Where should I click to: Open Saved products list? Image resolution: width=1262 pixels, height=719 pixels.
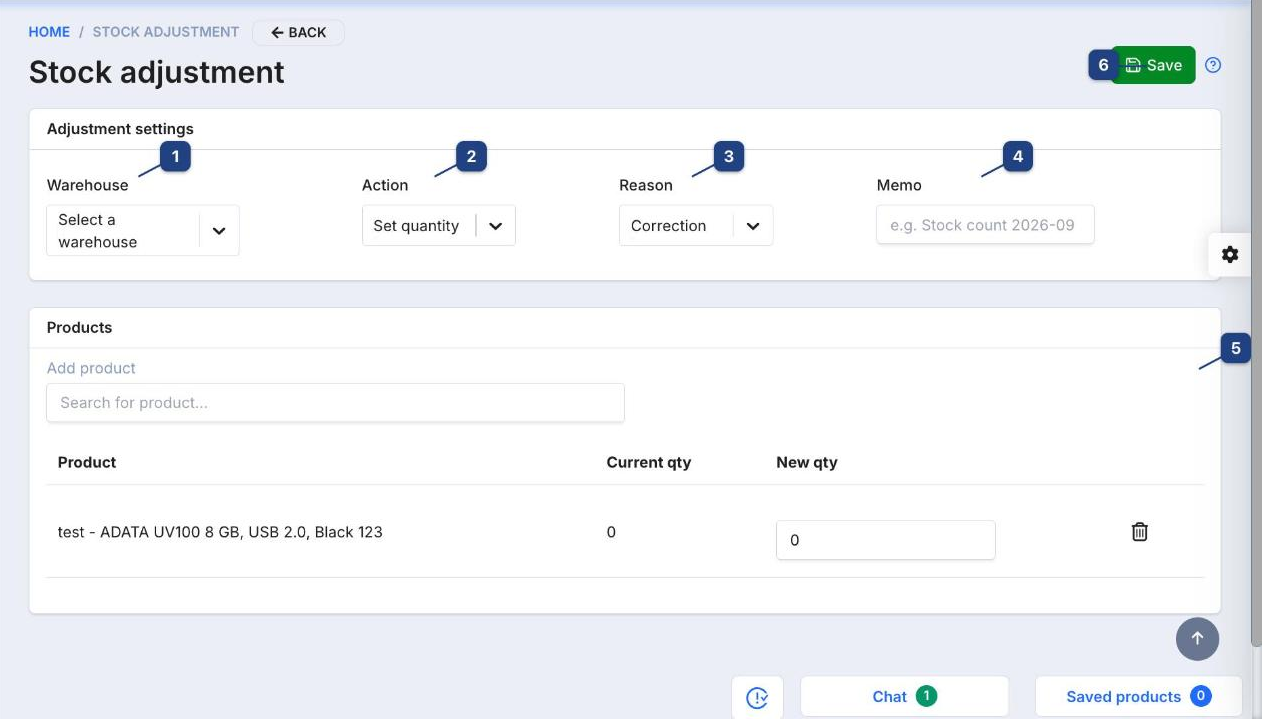1138,697
